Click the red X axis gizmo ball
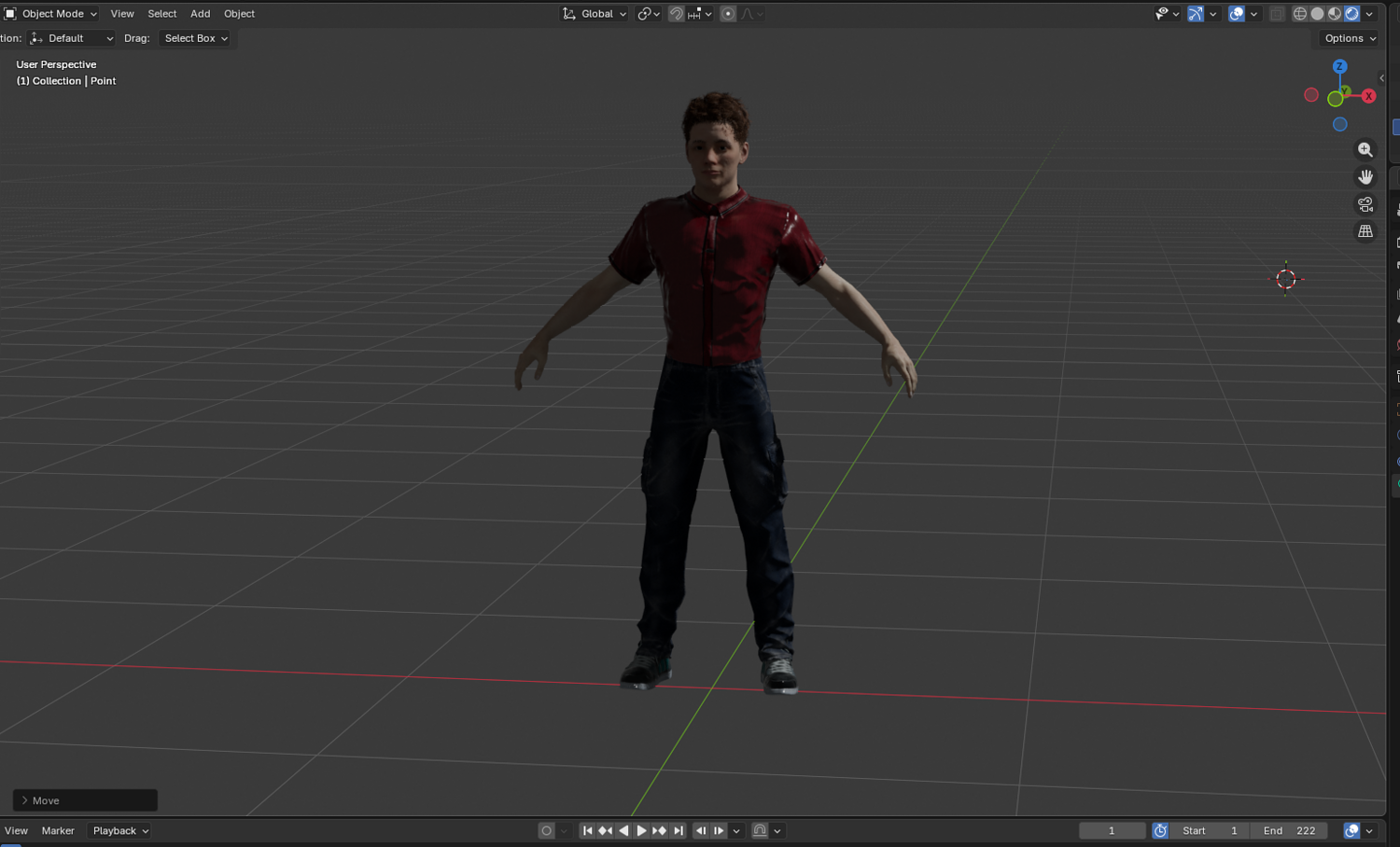 (x=1368, y=96)
